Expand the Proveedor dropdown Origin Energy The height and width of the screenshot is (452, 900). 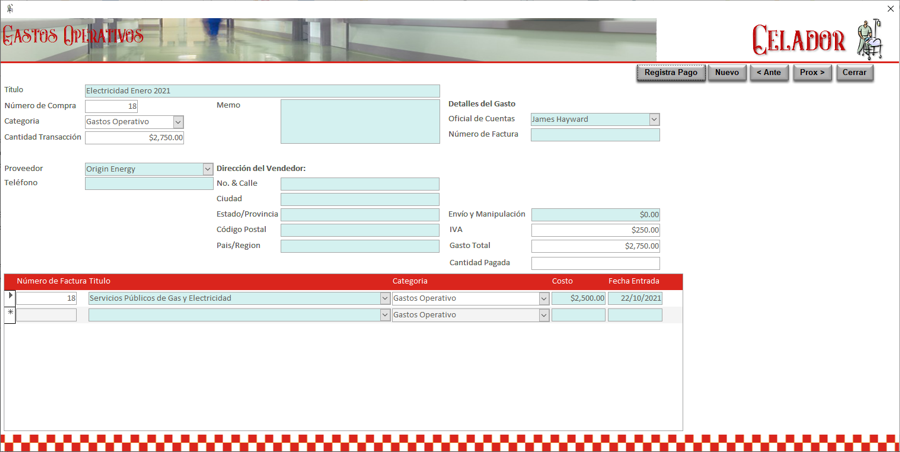208,169
